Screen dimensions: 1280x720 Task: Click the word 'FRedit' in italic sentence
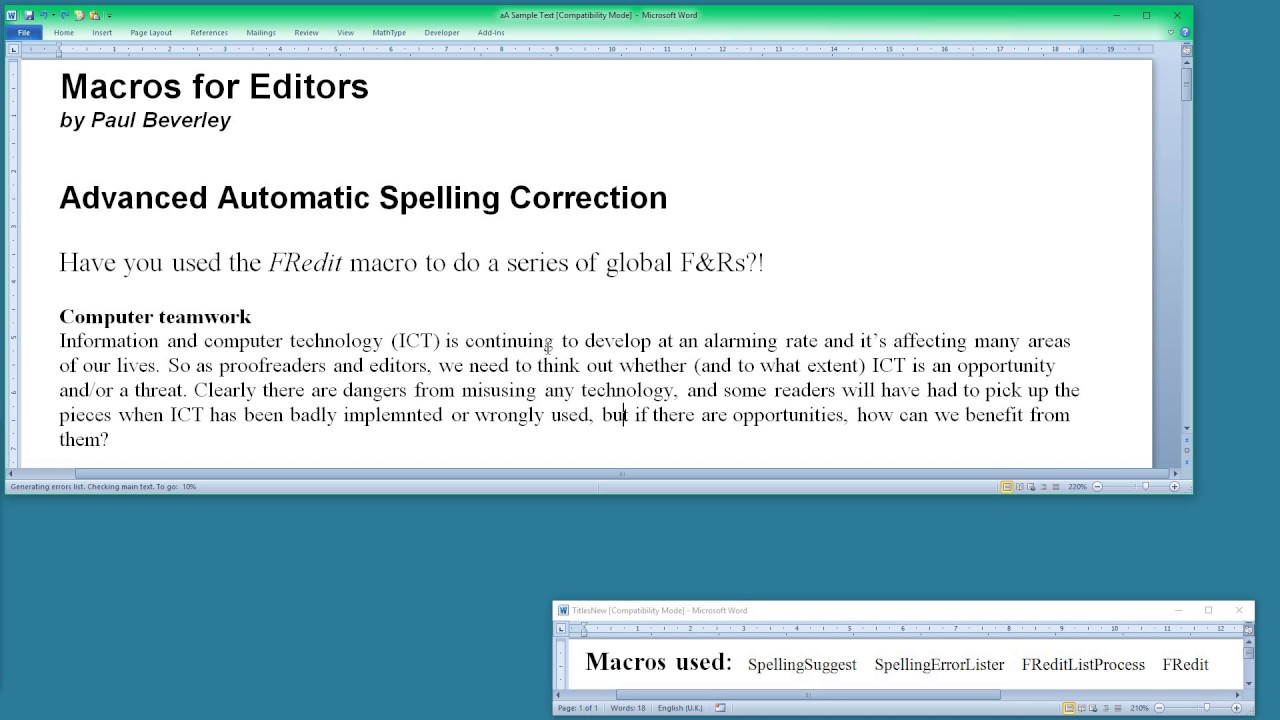coord(305,263)
